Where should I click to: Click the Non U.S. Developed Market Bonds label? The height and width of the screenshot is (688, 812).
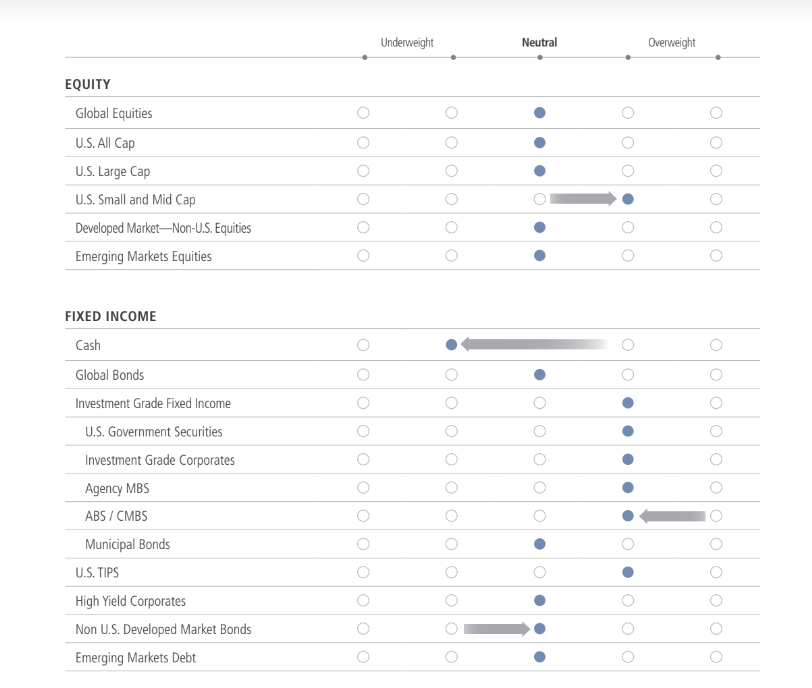pyautogui.click(x=163, y=630)
